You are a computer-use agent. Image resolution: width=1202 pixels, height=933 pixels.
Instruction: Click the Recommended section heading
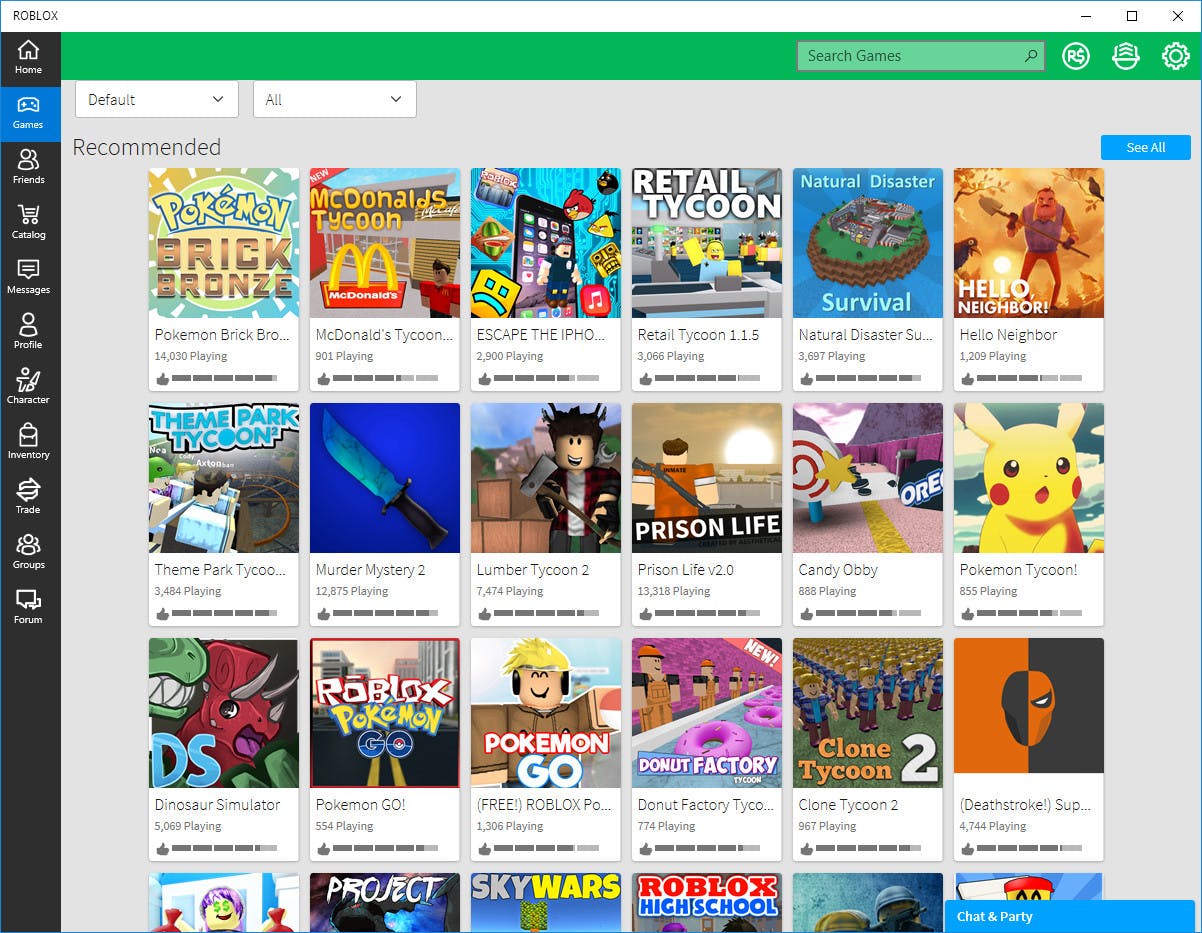tap(147, 147)
